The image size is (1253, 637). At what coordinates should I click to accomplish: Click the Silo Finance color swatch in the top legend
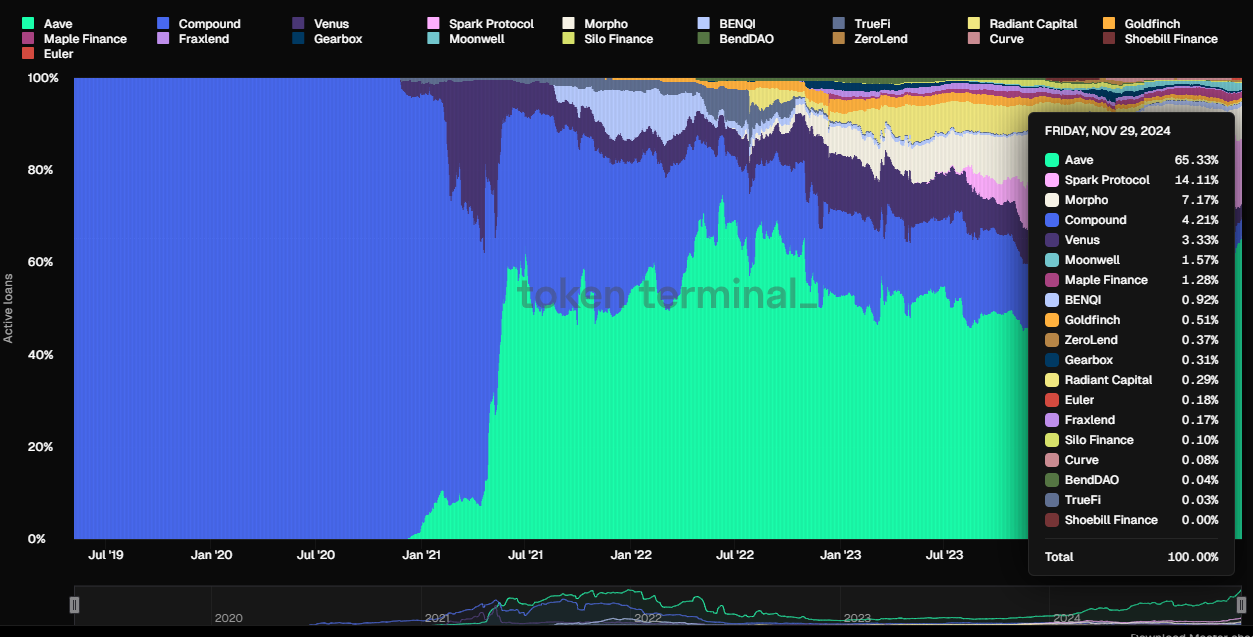pos(568,39)
